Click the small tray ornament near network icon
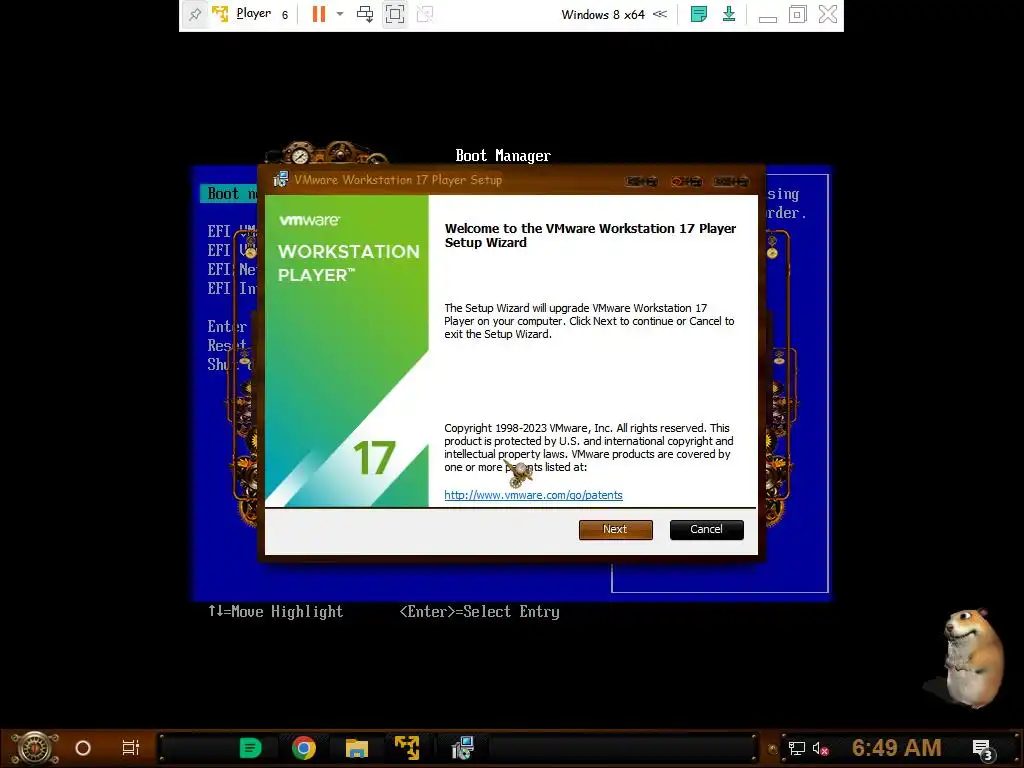This screenshot has width=1024, height=768. pos(773,748)
